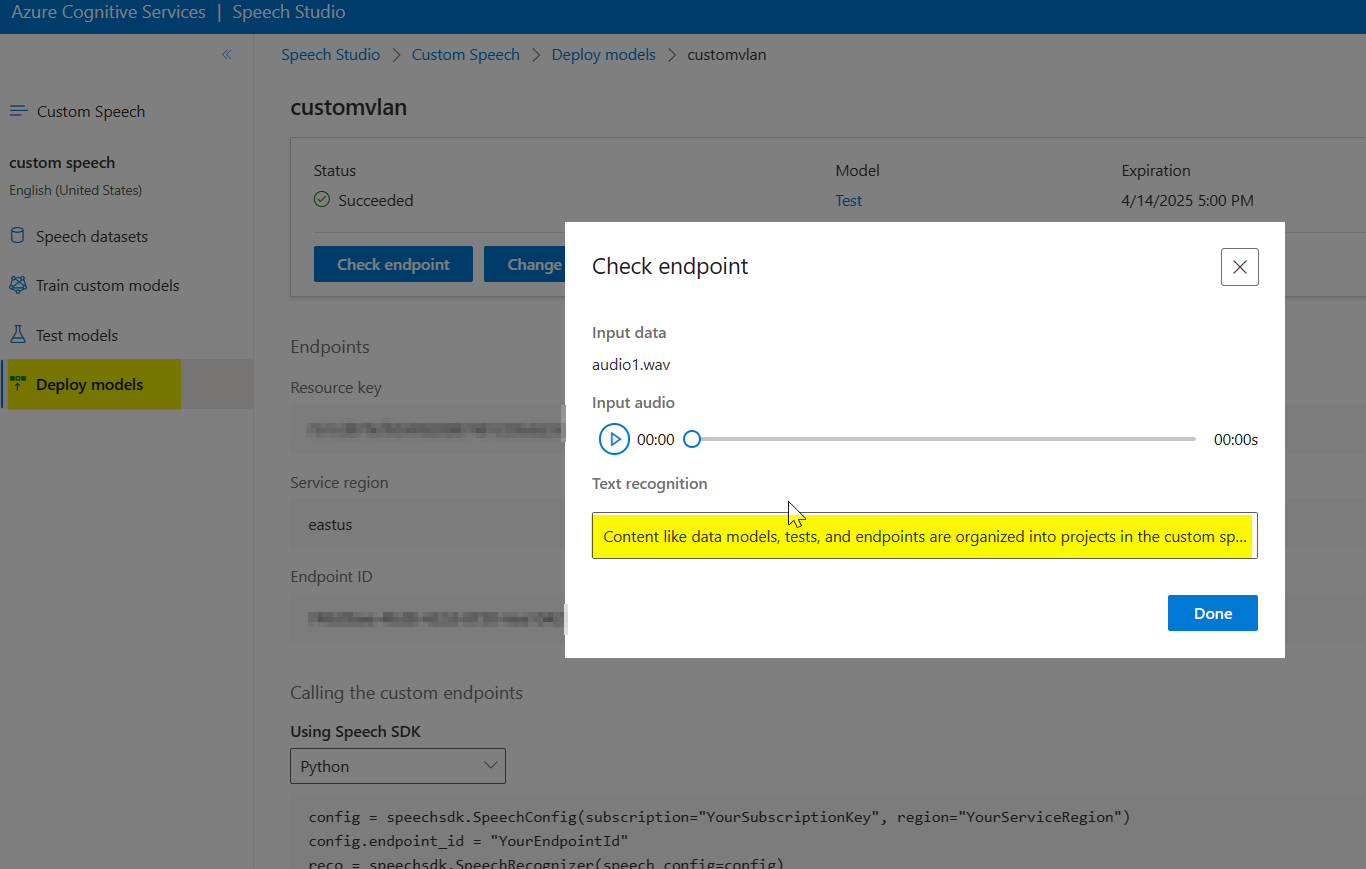The image size is (1366, 869).
Task: Click the Train custom models icon
Action: (x=17, y=285)
